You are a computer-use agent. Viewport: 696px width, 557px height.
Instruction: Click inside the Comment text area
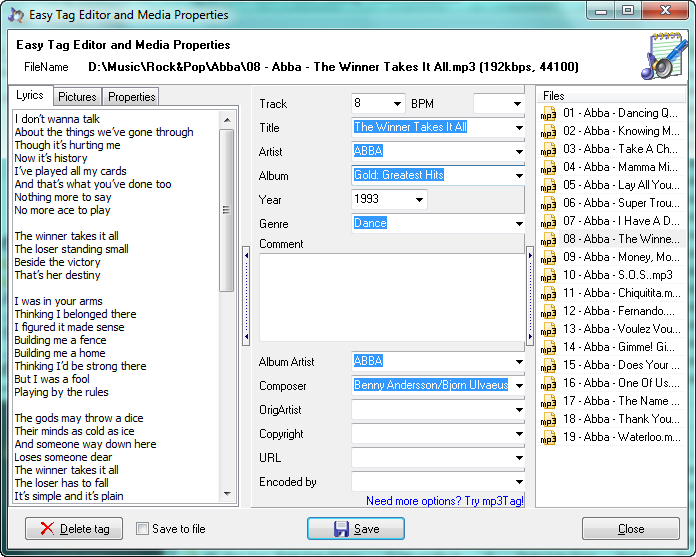point(392,297)
